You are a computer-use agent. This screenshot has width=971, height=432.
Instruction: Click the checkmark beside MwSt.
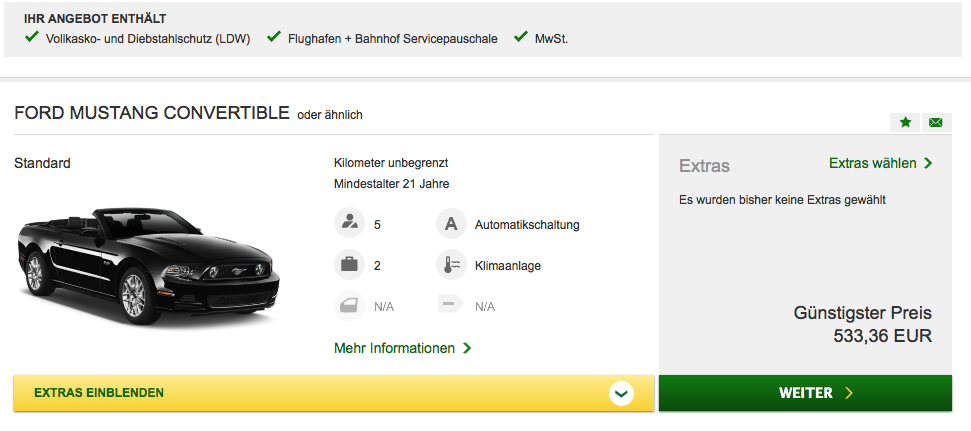click(x=520, y=38)
